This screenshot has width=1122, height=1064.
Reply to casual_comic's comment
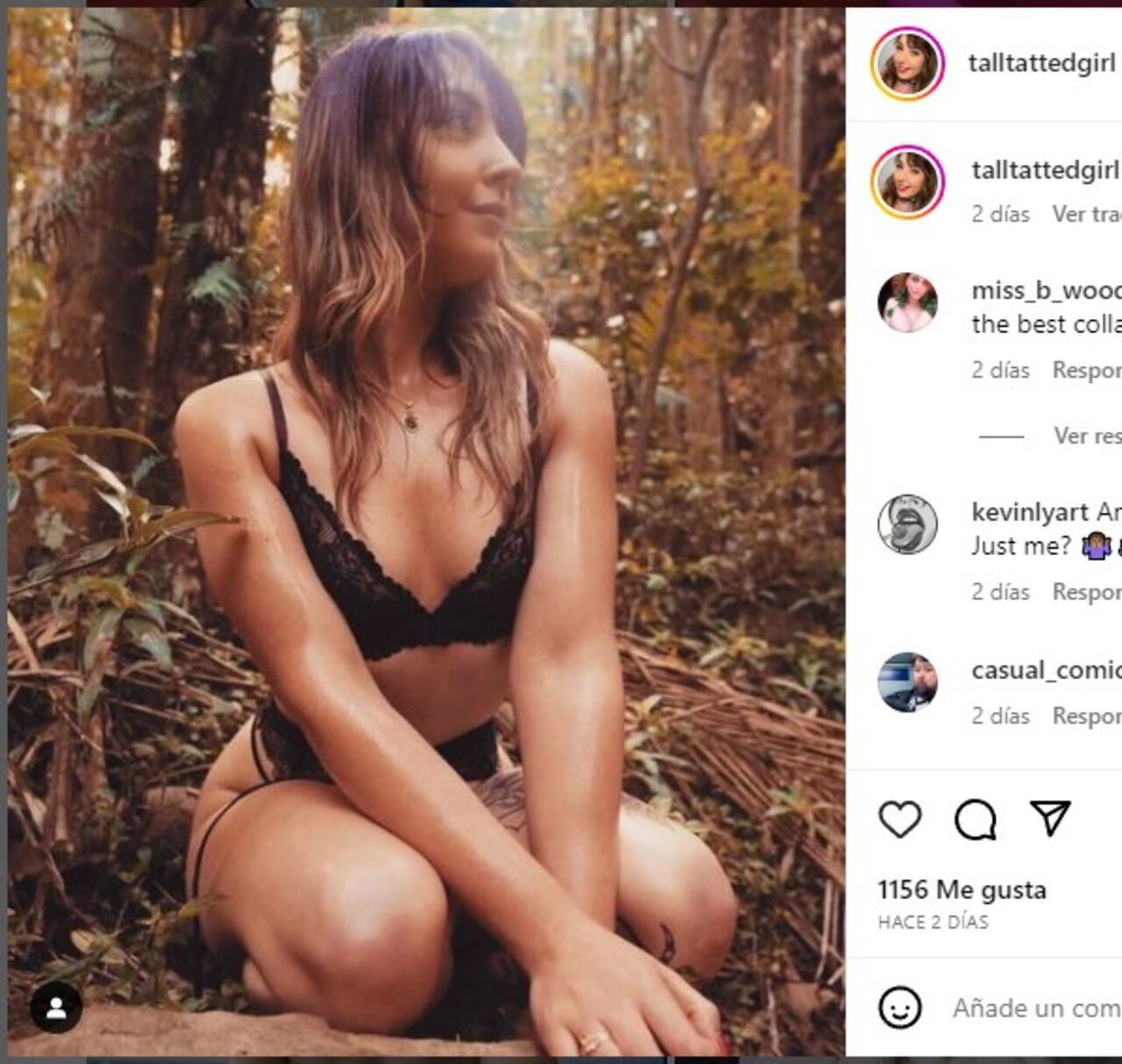[x=1086, y=716]
